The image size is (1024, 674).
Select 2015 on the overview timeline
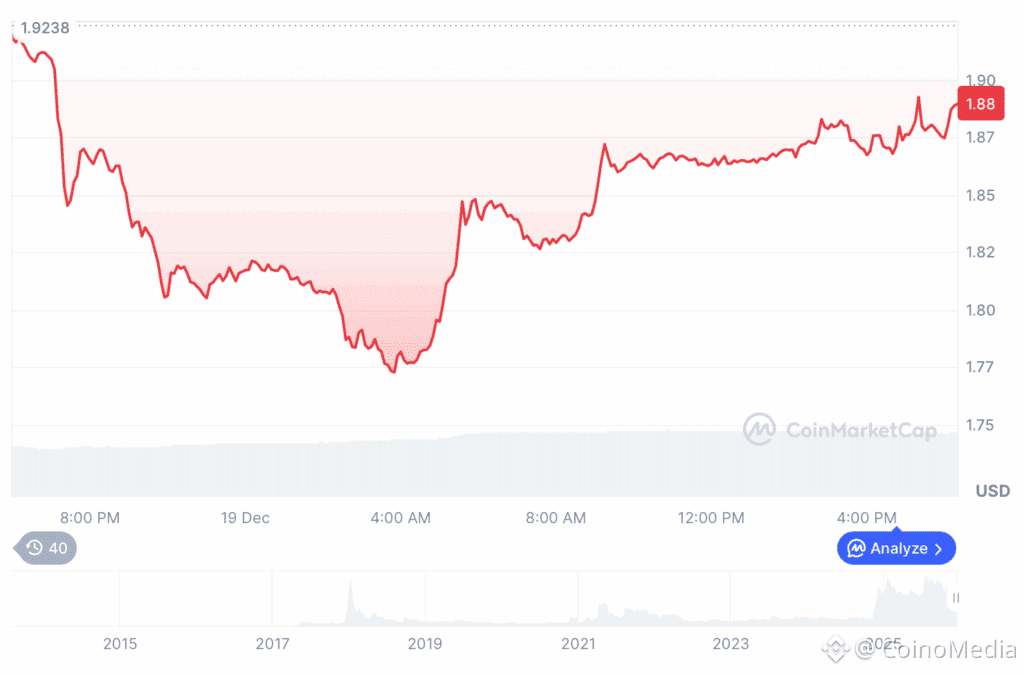pyautogui.click(x=120, y=644)
